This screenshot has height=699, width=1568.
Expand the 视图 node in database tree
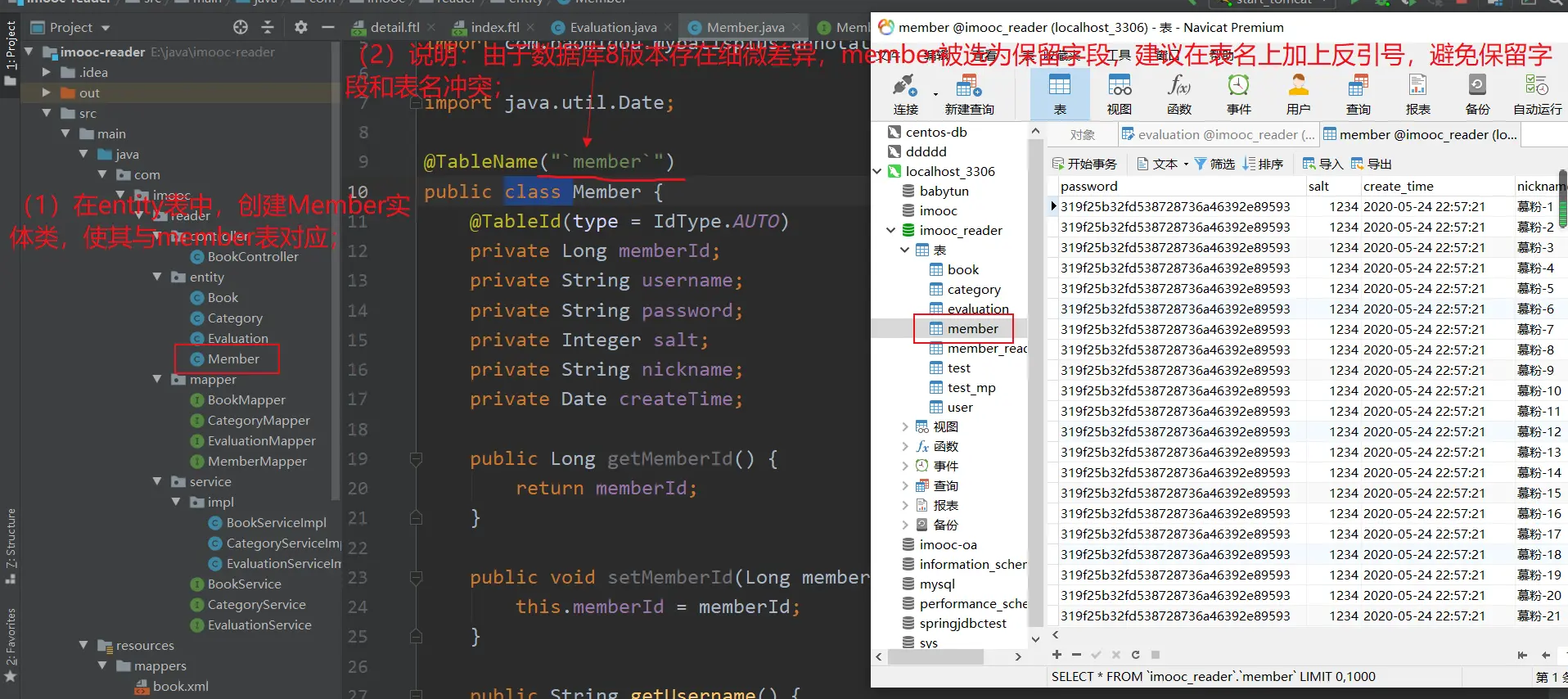905,427
